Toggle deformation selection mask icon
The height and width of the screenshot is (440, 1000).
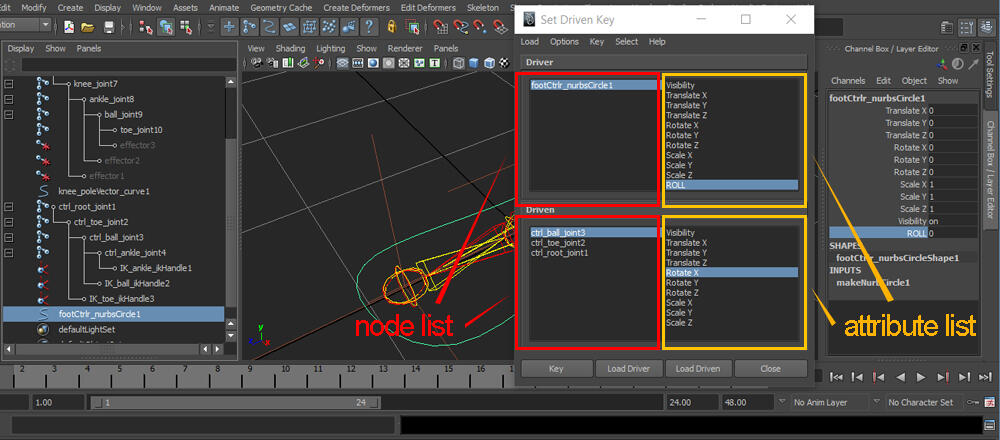point(309,26)
